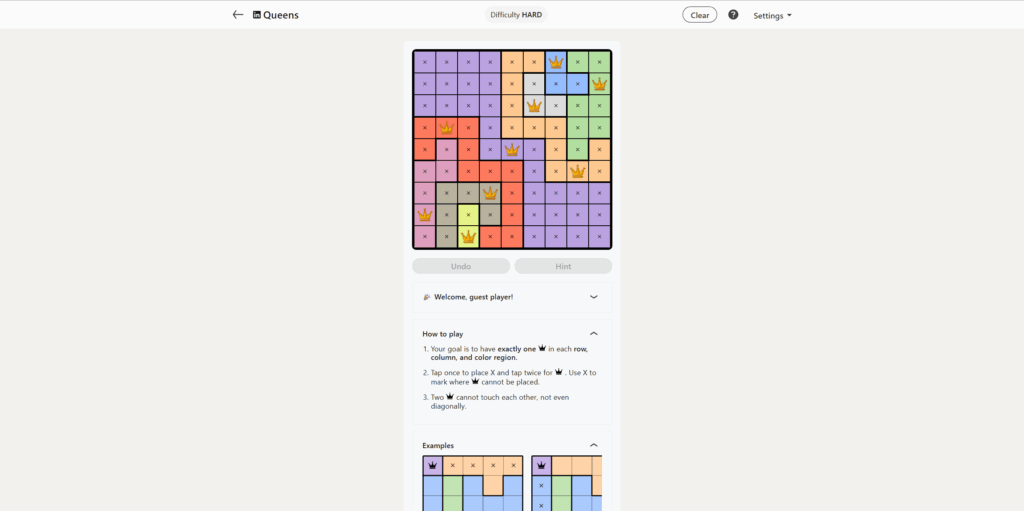Open help via the question mark icon
Viewport: 1024px width, 511px height.
pos(733,15)
